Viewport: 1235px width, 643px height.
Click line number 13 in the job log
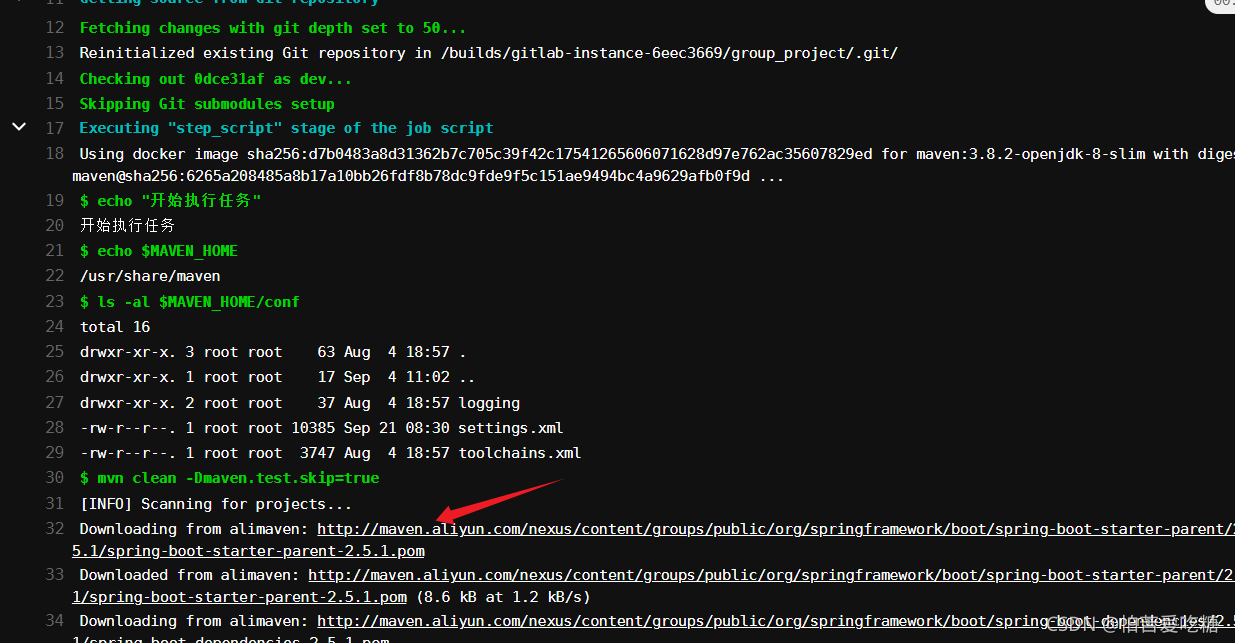(x=55, y=53)
